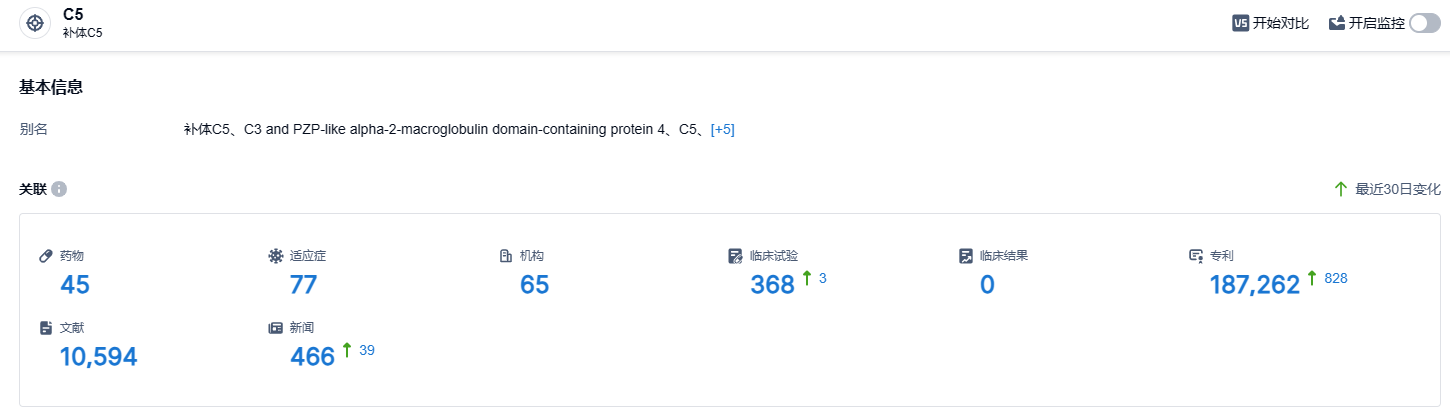Expand the [+5] more aliases
The image size is (1450, 411).
[722, 130]
